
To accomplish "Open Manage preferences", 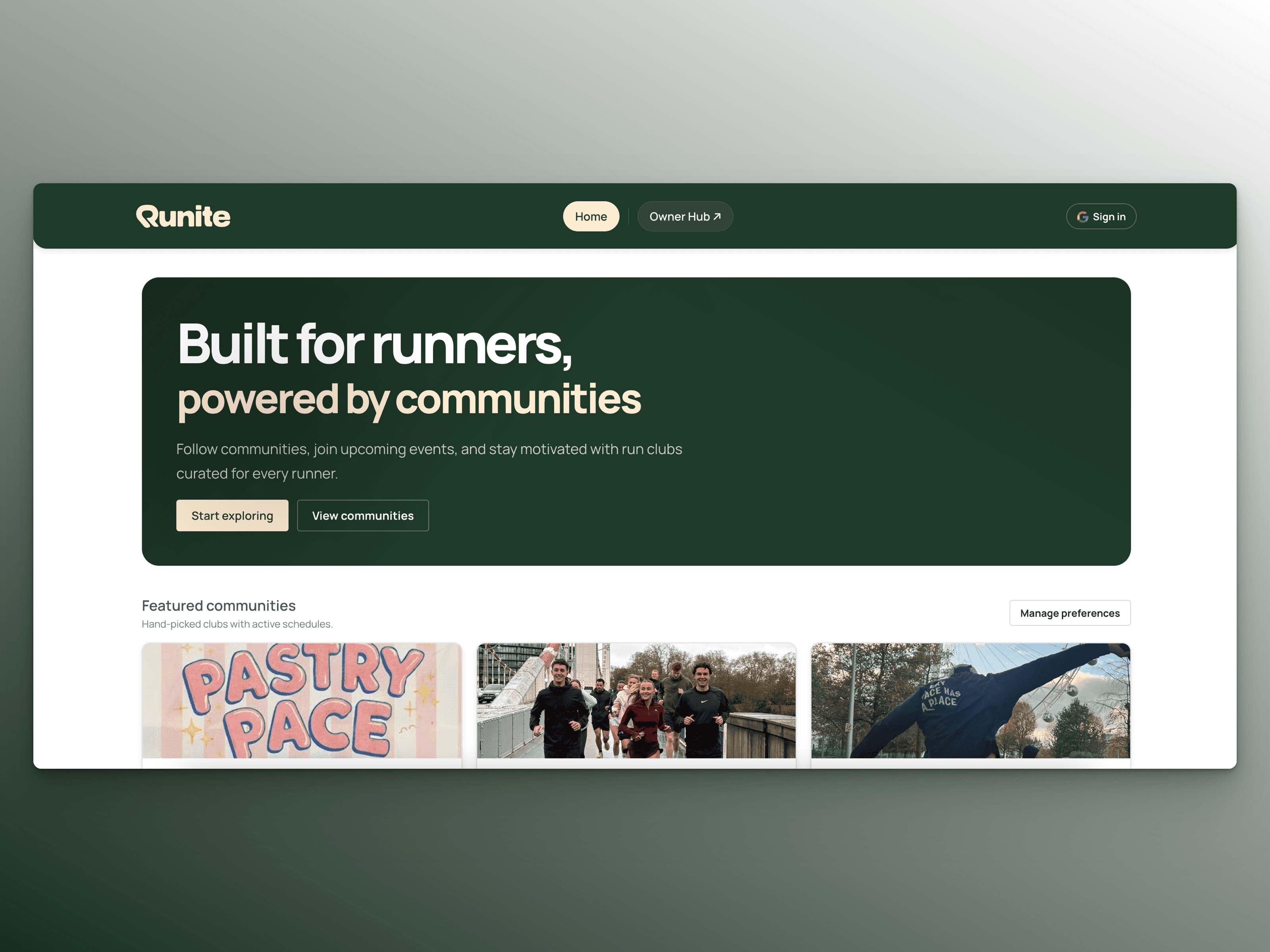I will pyautogui.click(x=1070, y=613).
